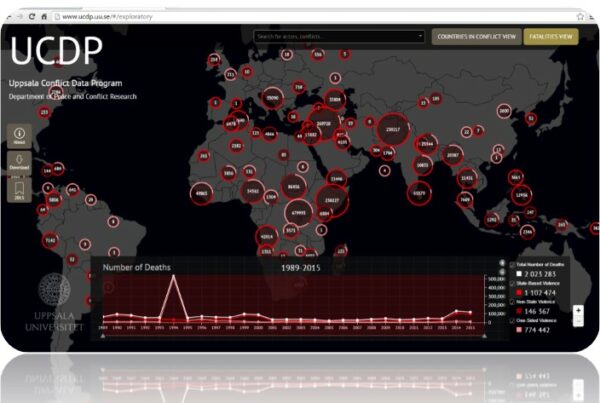Click the 10853 cluster in southern India
Viewport: 600px width, 403px height.
[422, 165]
